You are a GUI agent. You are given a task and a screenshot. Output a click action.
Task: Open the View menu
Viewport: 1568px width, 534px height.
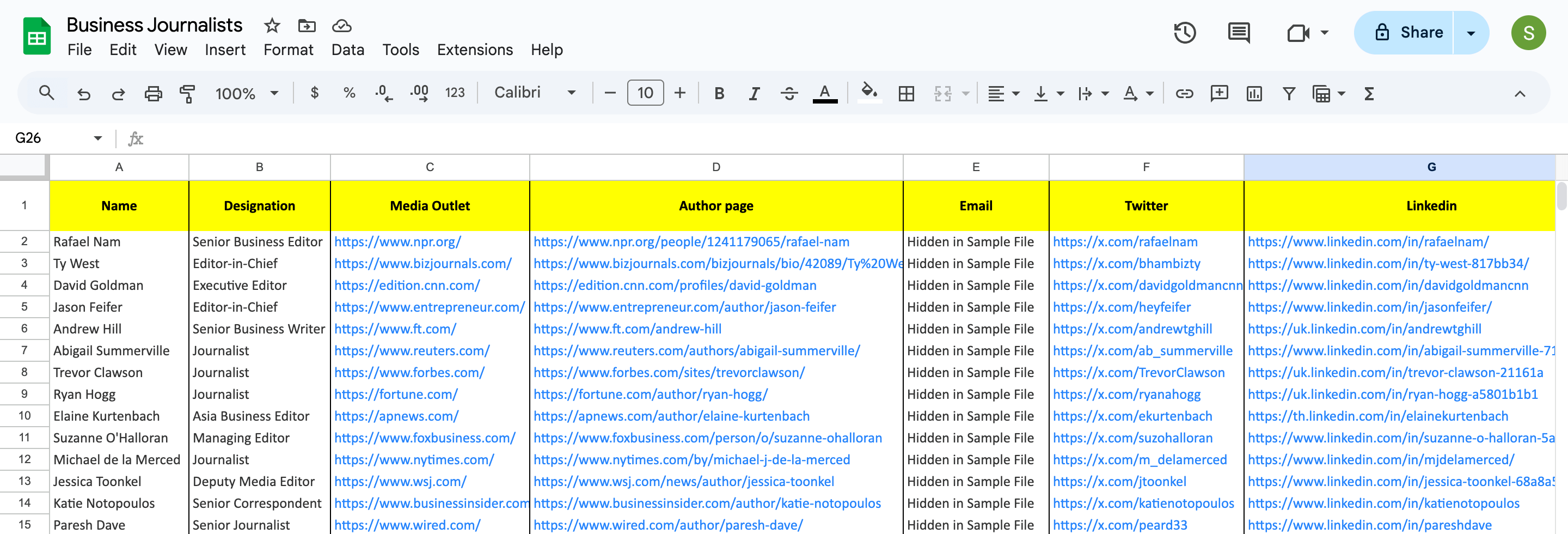[x=170, y=50]
